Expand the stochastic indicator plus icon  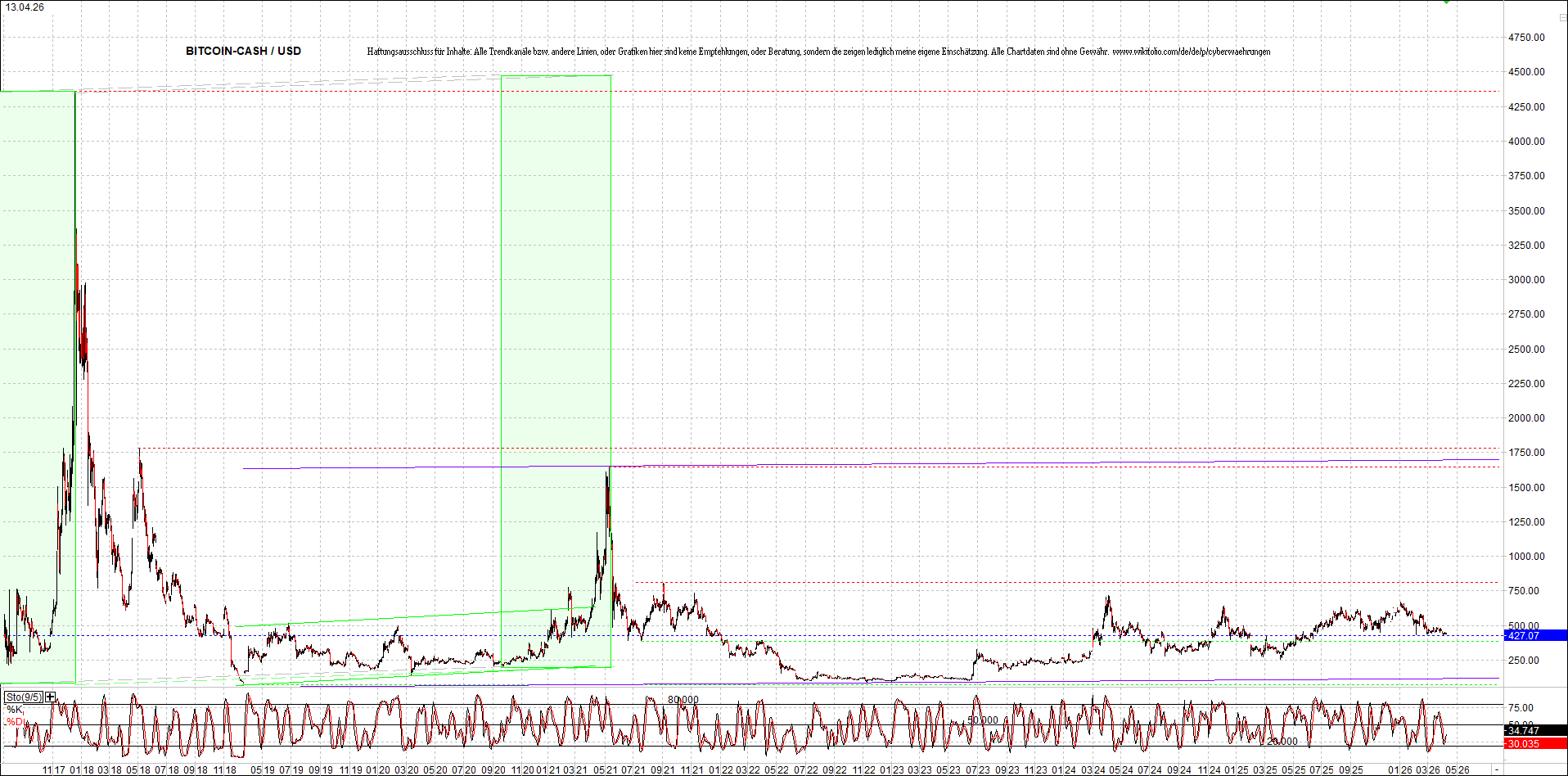51,697
